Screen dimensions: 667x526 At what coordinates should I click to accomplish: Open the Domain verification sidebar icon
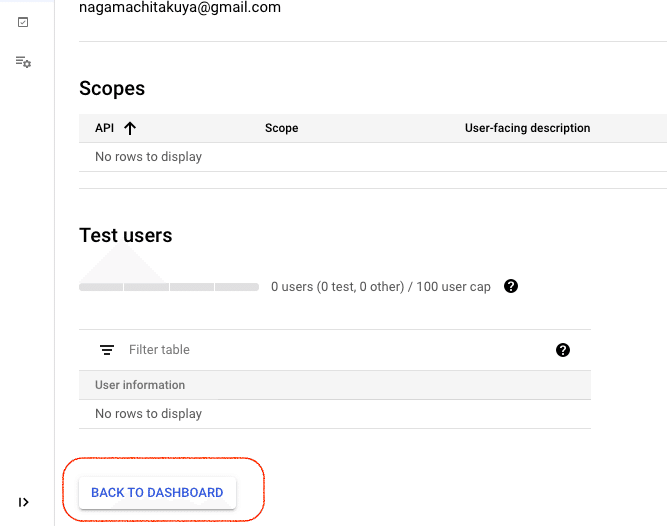click(x=23, y=22)
